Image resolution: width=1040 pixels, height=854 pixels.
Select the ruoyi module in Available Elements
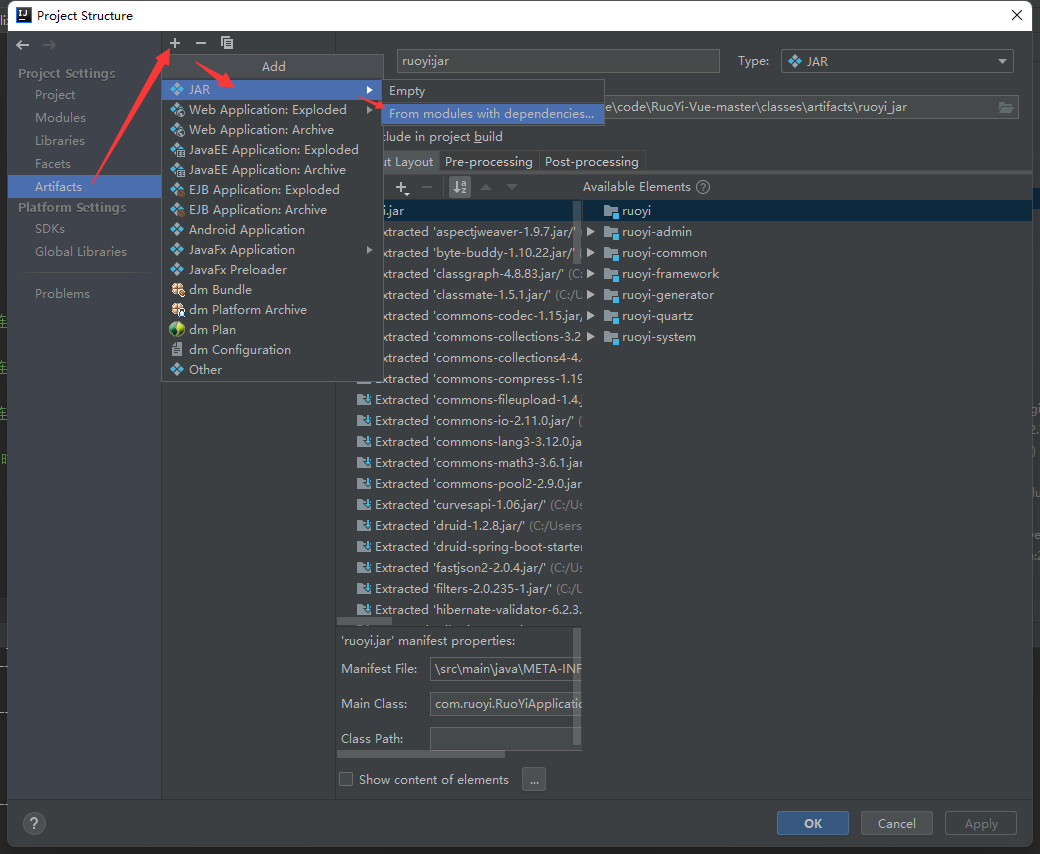tap(627, 211)
